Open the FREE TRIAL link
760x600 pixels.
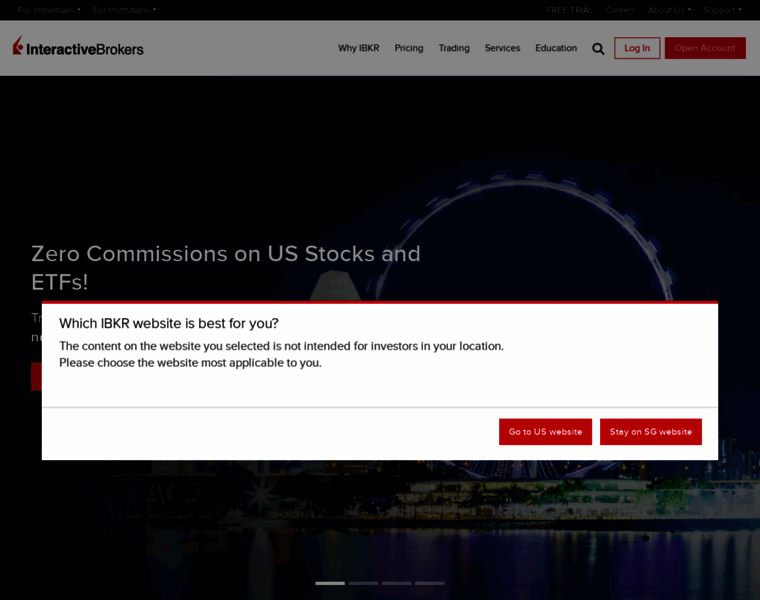point(570,10)
